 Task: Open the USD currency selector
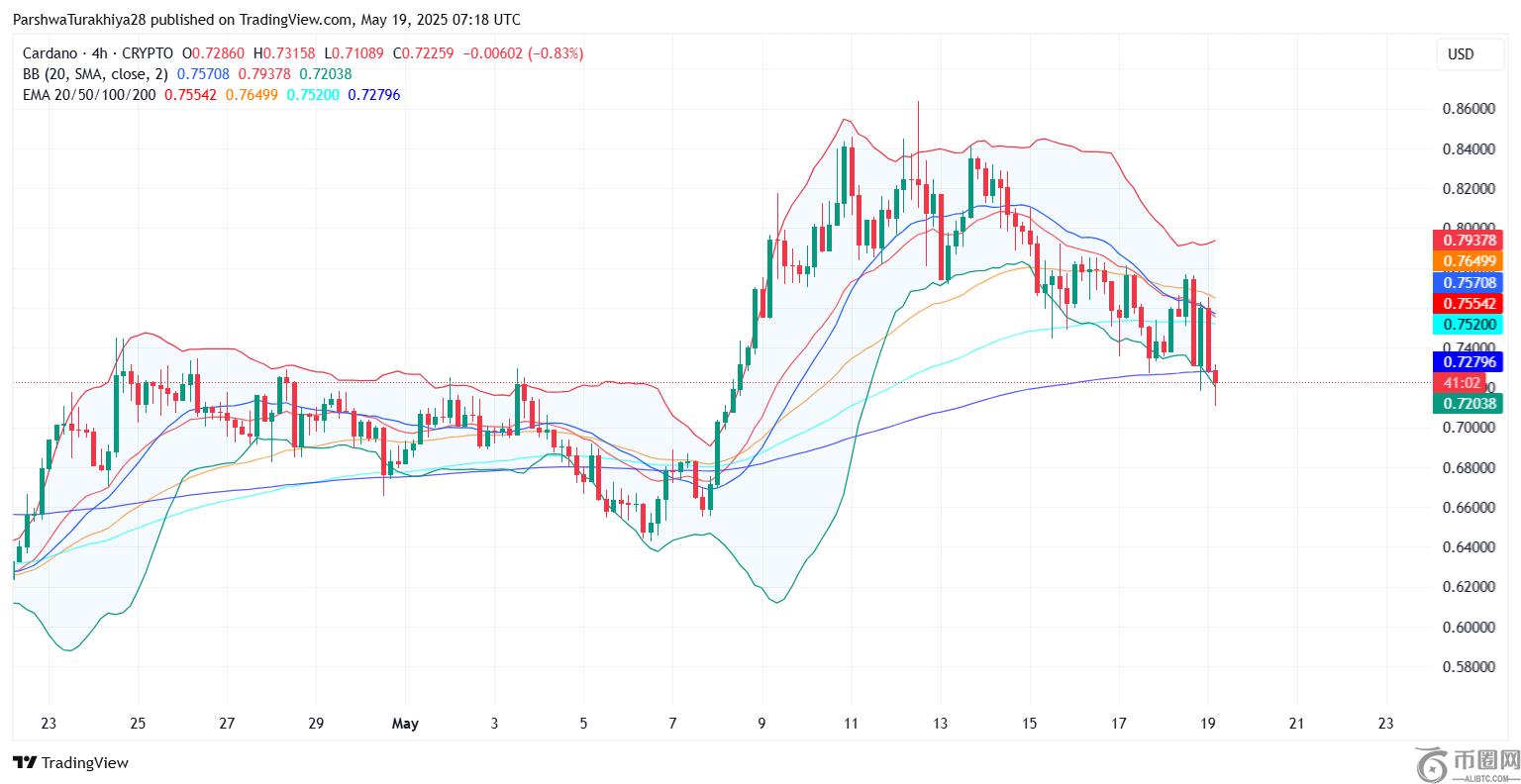pos(1461,54)
